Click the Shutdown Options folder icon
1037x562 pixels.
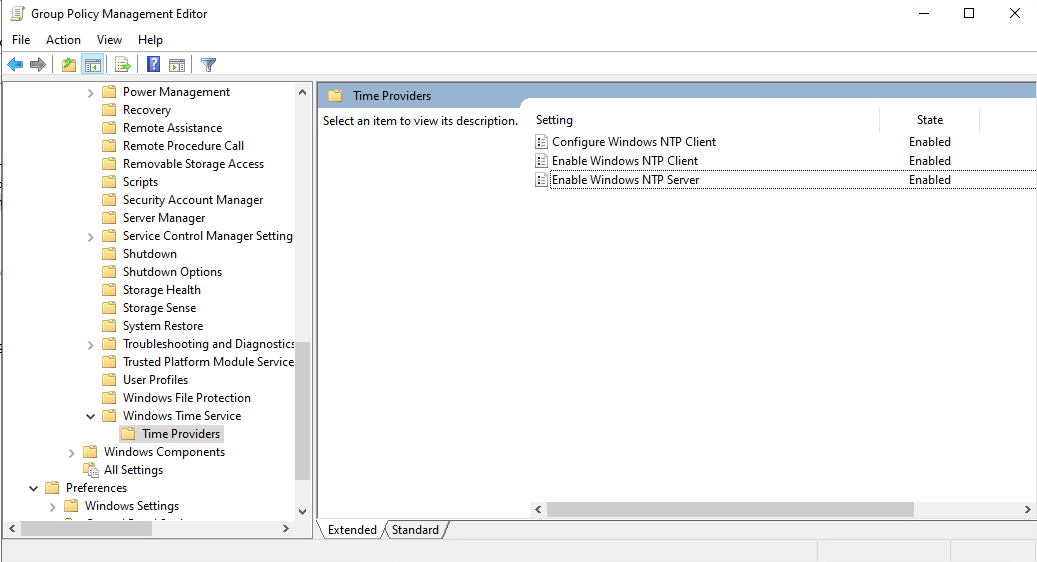[x=109, y=272]
